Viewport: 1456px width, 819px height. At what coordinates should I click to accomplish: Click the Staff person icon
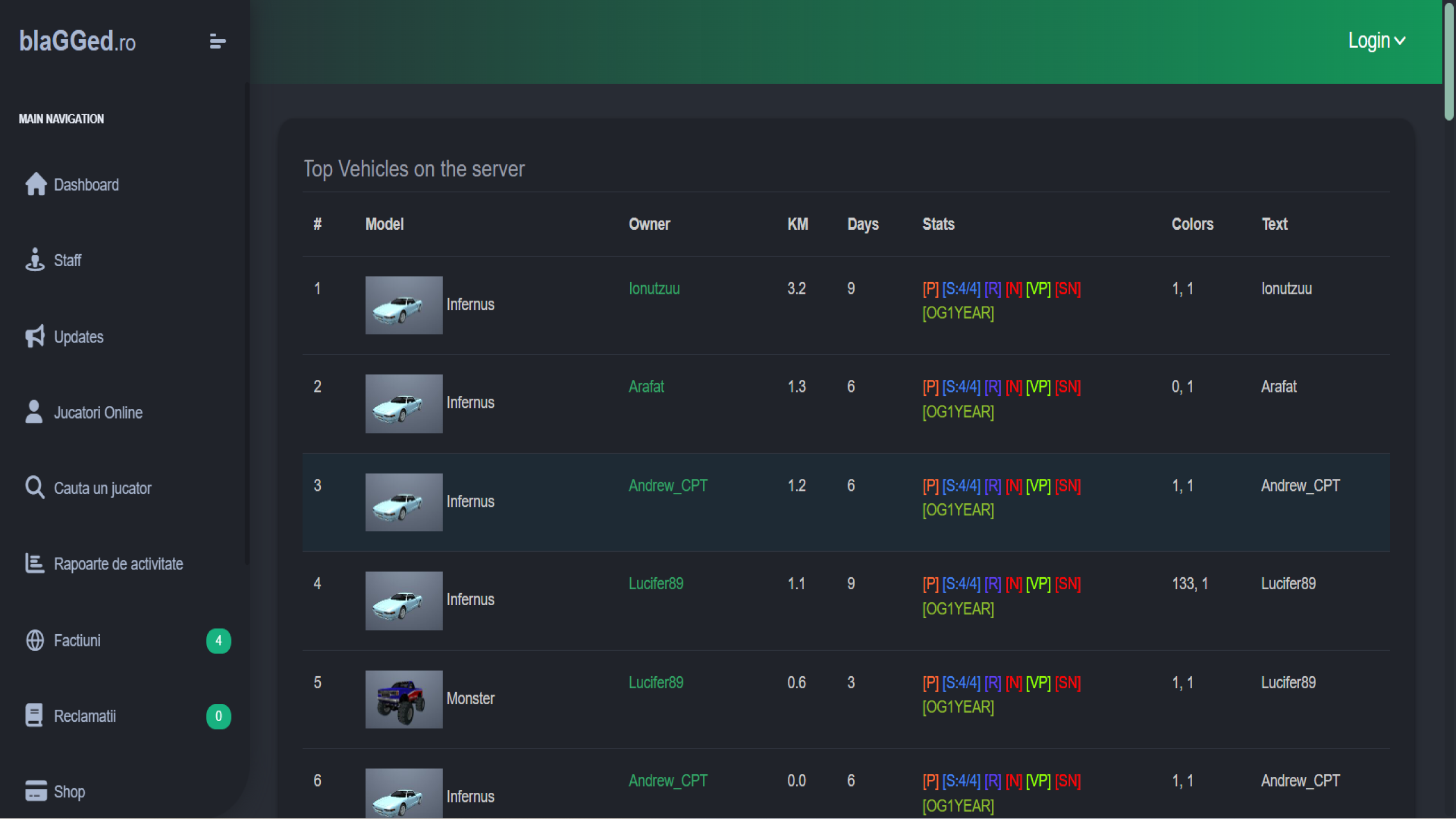(x=35, y=260)
